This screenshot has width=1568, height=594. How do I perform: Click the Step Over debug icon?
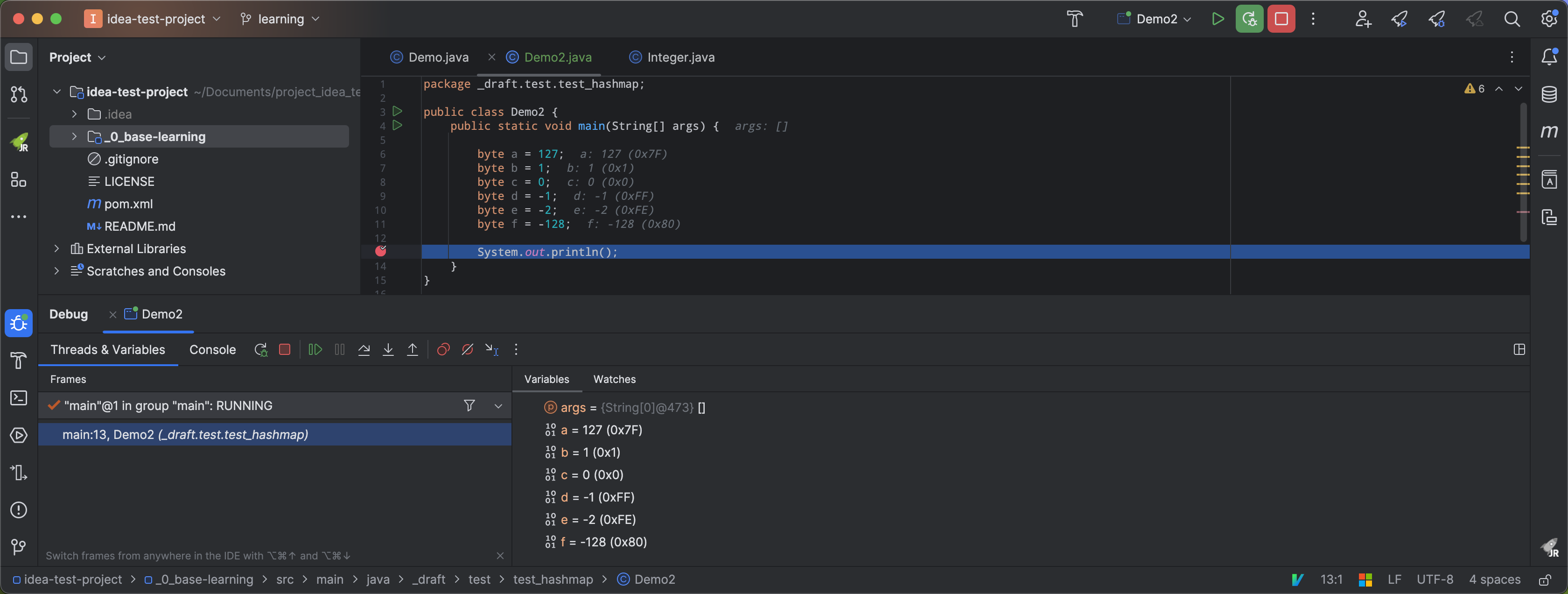point(364,350)
